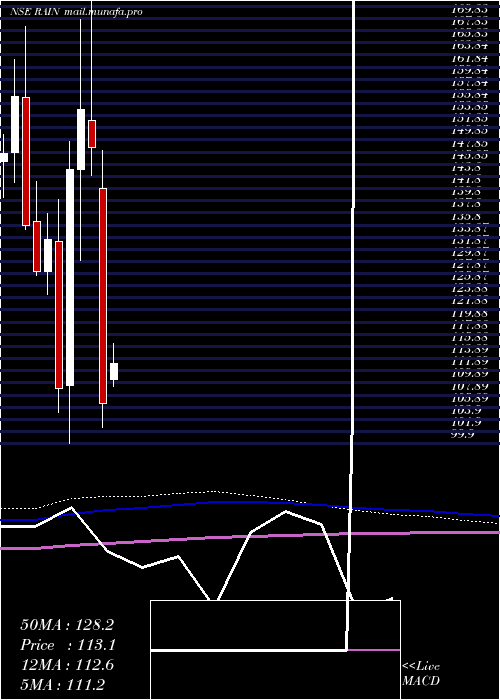500x700 pixels.
Task: Click the 5MA : 111.2 readout
Action: coord(63,685)
